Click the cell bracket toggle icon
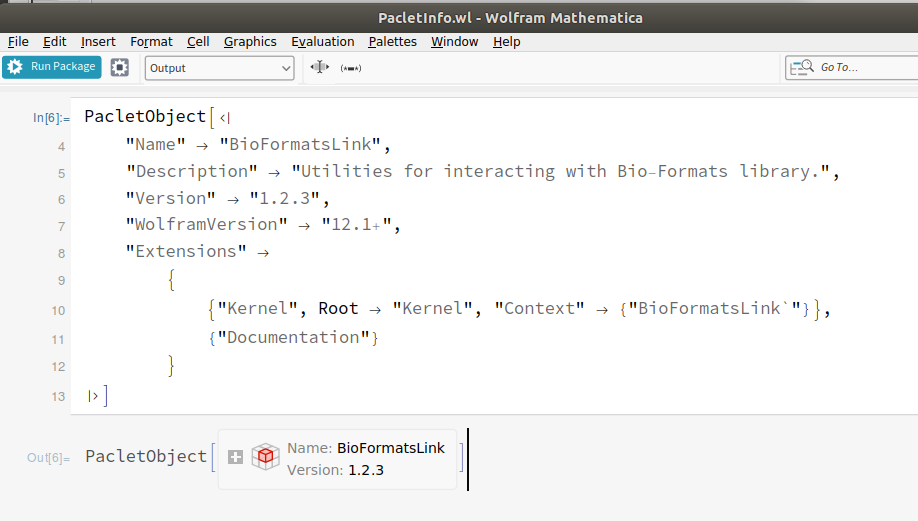The height and width of the screenshot is (521, 918). (x=351, y=68)
